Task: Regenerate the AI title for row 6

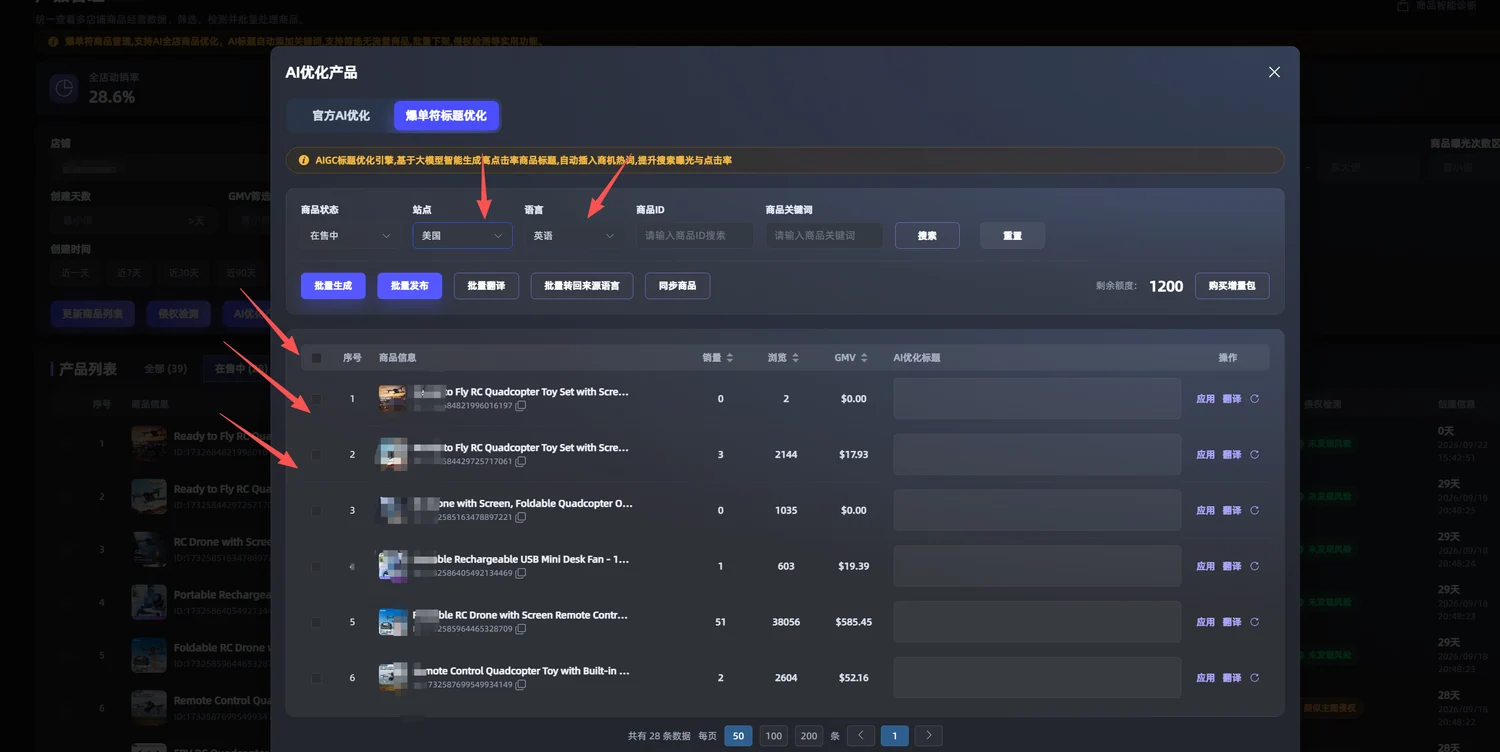Action: [x=1254, y=678]
